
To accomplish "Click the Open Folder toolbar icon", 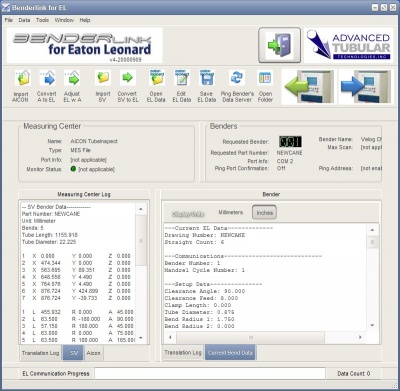I will click(265, 79).
